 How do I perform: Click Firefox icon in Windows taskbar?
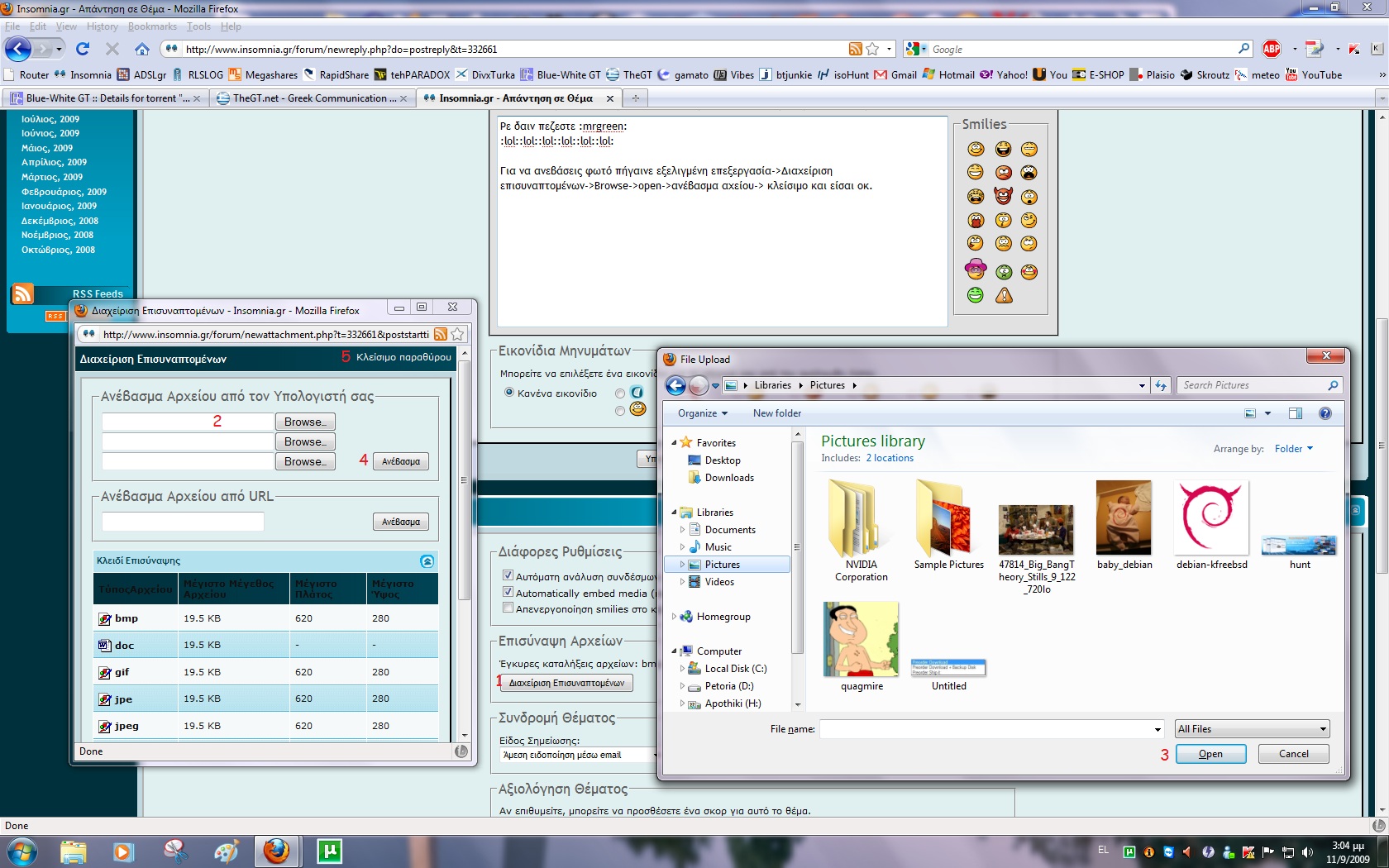click(x=276, y=851)
